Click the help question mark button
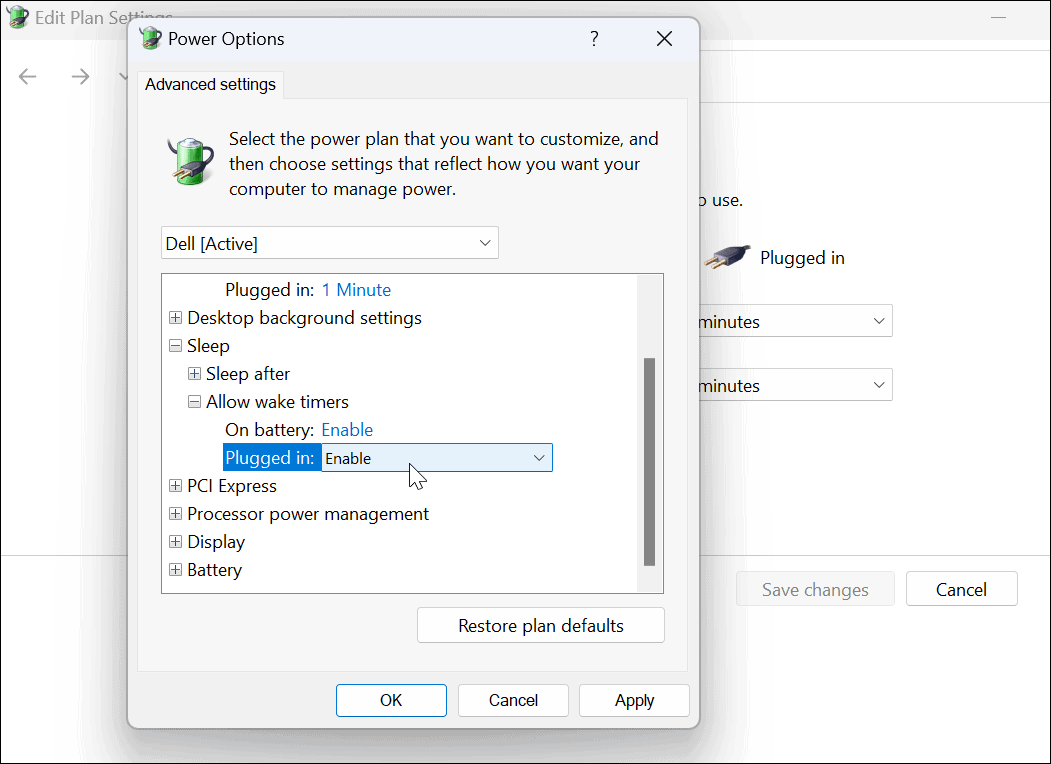 click(594, 39)
